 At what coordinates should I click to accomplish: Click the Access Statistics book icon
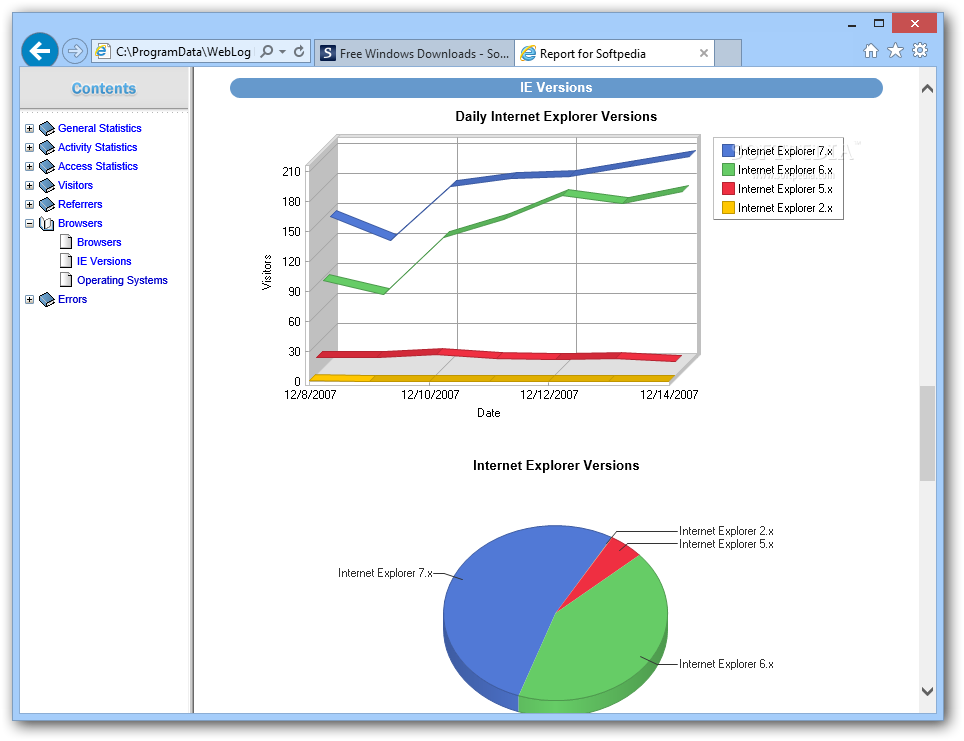pos(47,167)
